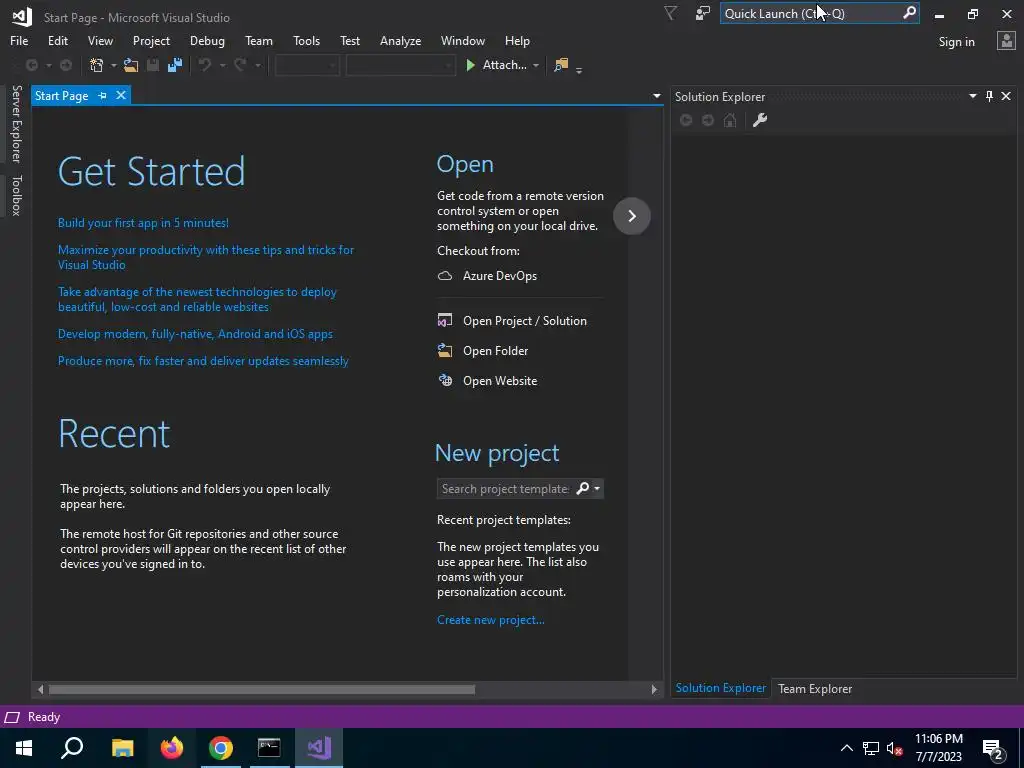Viewport: 1024px width, 768px height.
Task: Open Windows taskbar search
Action: pos(72,748)
